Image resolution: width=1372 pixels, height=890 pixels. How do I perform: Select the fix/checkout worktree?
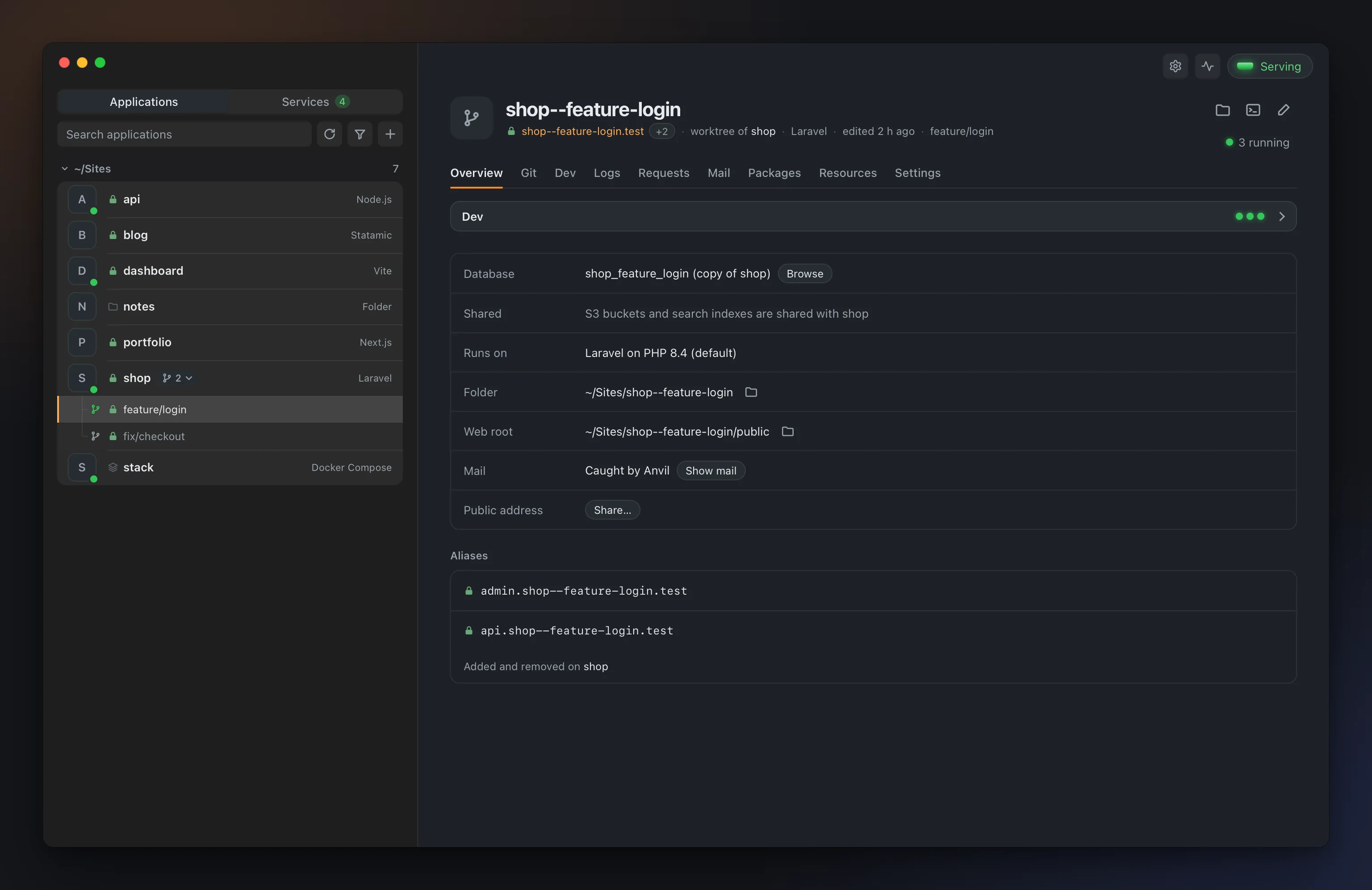point(230,437)
